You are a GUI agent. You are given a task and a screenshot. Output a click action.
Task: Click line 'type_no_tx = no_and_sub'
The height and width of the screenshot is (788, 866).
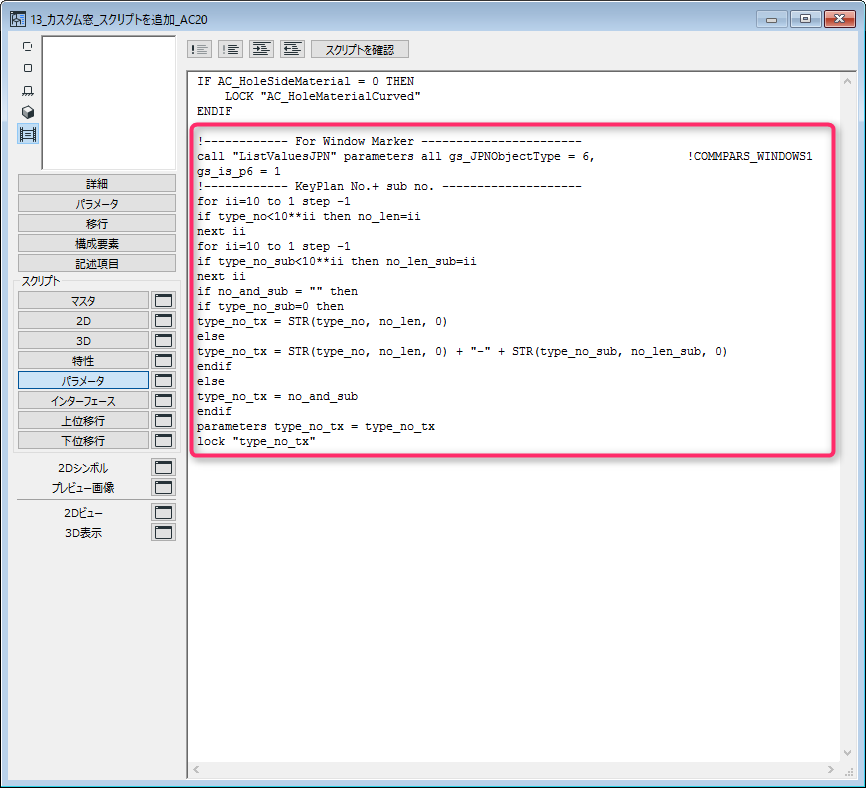click(x=277, y=396)
